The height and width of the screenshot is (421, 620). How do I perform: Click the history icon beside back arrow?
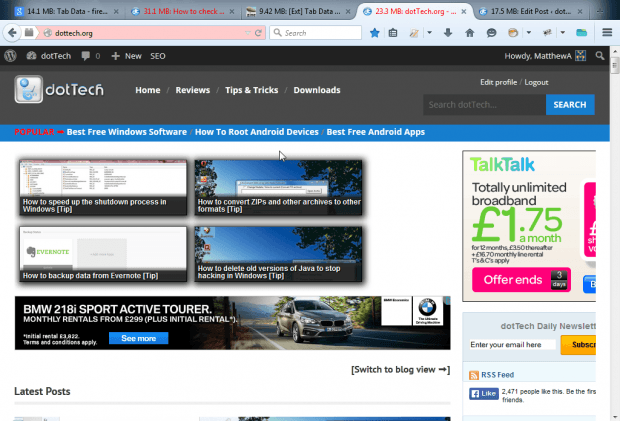pyautogui.click(x=29, y=33)
